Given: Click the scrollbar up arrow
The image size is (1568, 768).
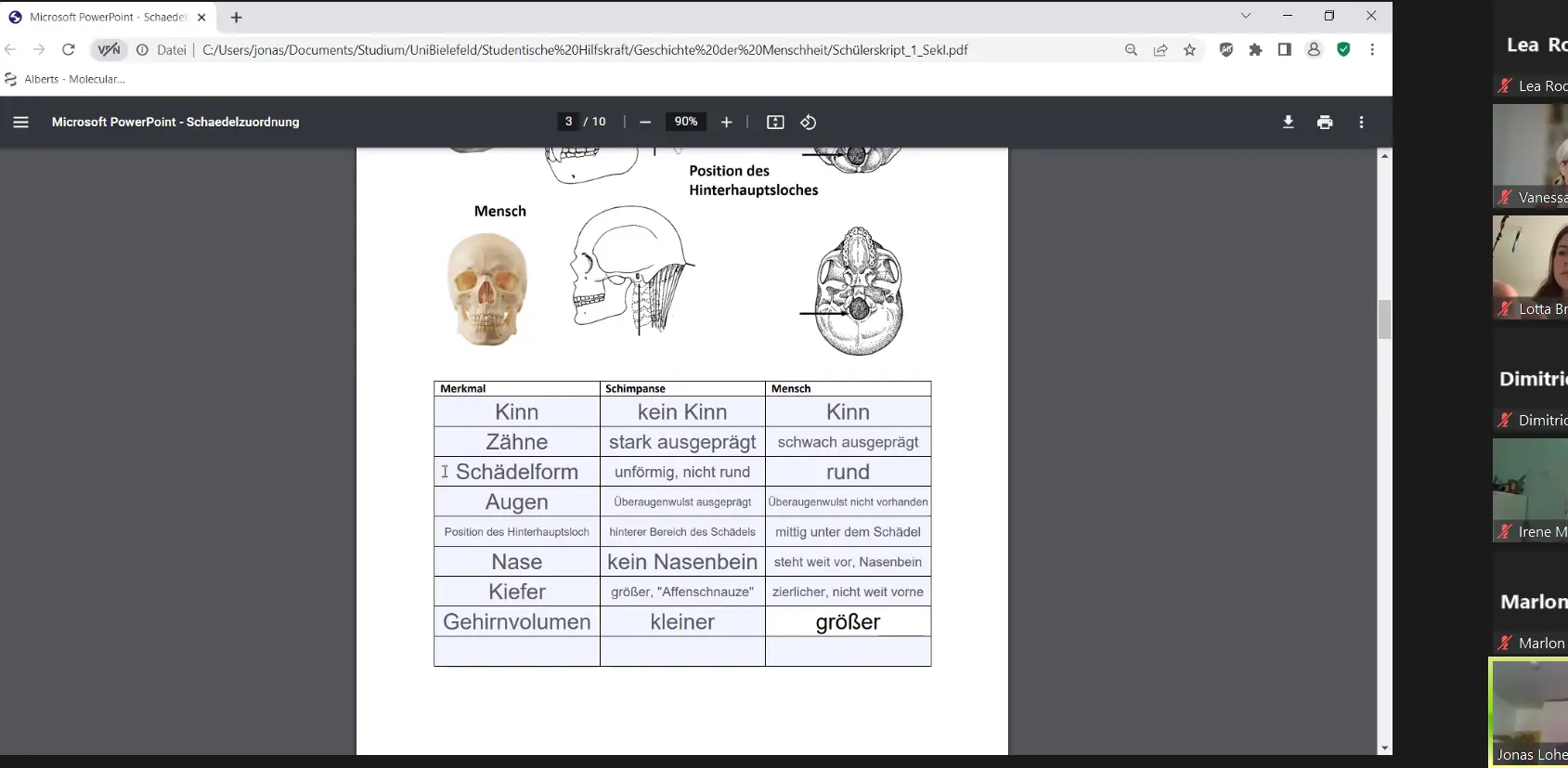Looking at the screenshot, I should [x=1384, y=156].
